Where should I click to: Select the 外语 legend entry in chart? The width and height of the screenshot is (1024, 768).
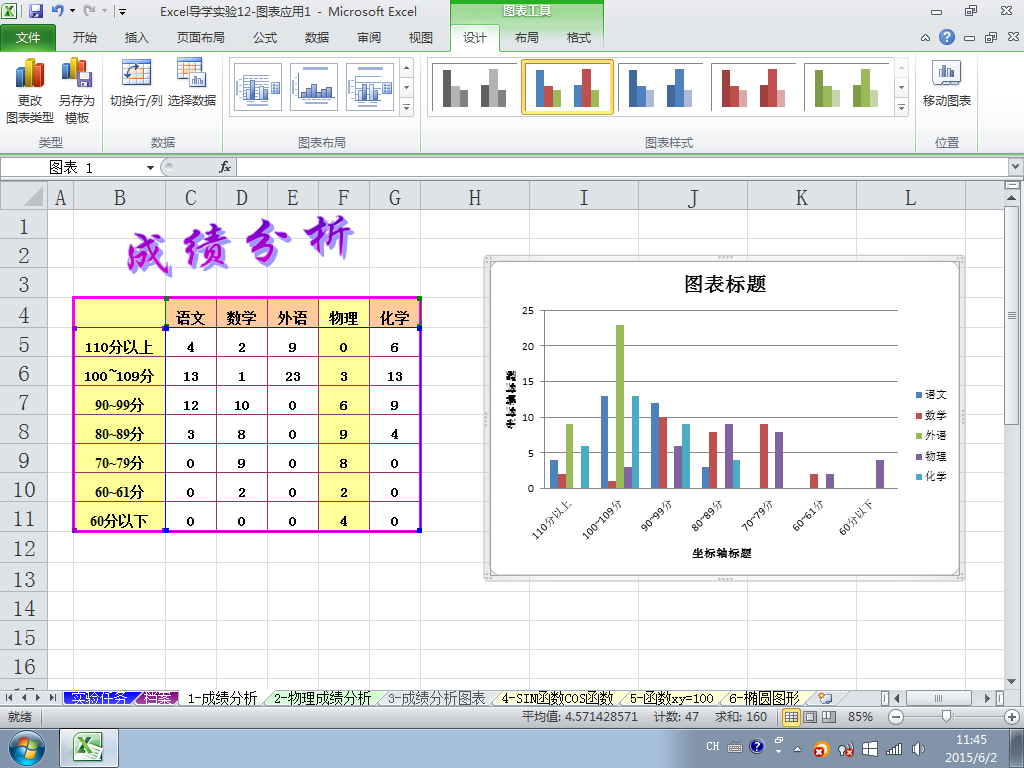pos(931,436)
